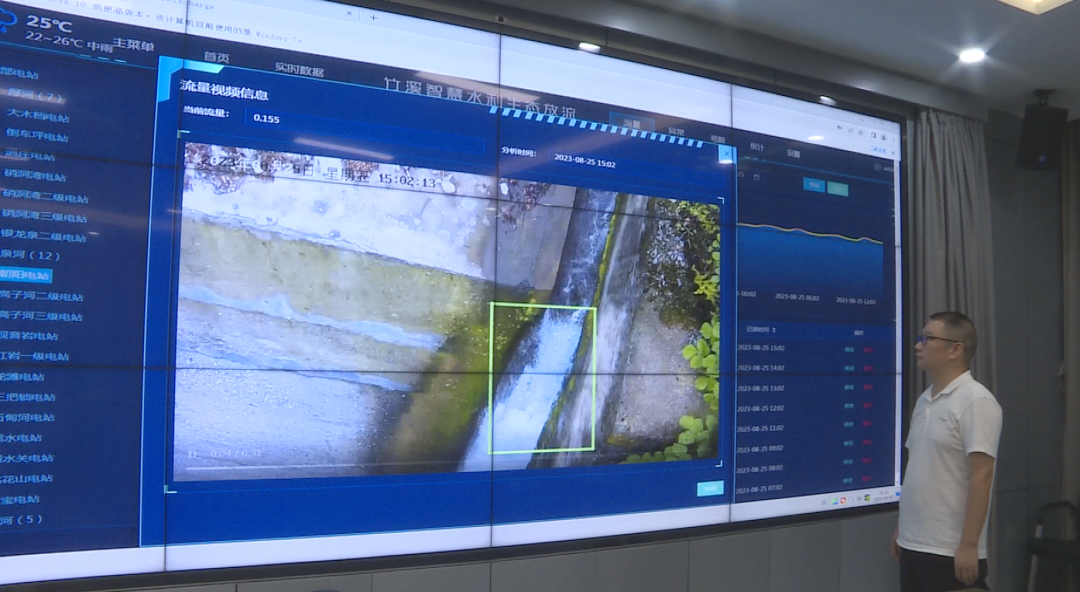Open the 实时数据 tab
This screenshot has width=1080, height=592.
coord(299,70)
